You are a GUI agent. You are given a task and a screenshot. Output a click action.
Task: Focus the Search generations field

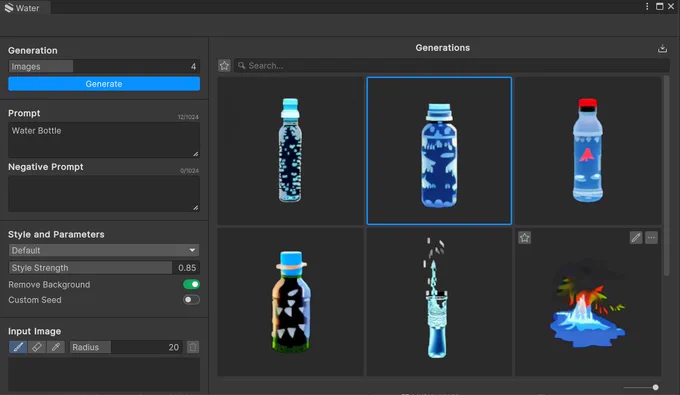click(452, 65)
